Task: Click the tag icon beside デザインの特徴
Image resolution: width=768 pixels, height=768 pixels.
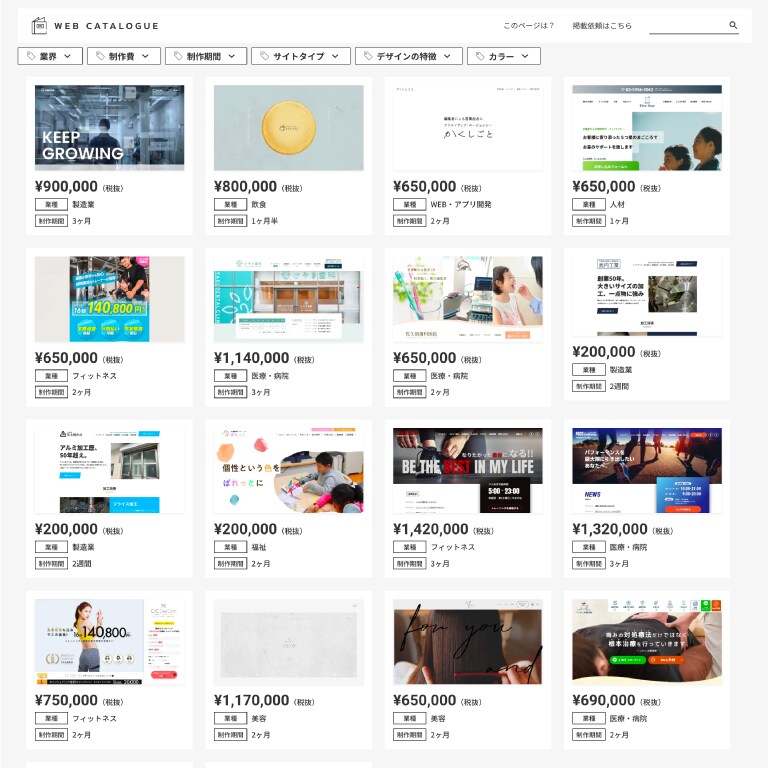Action: point(368,56)
